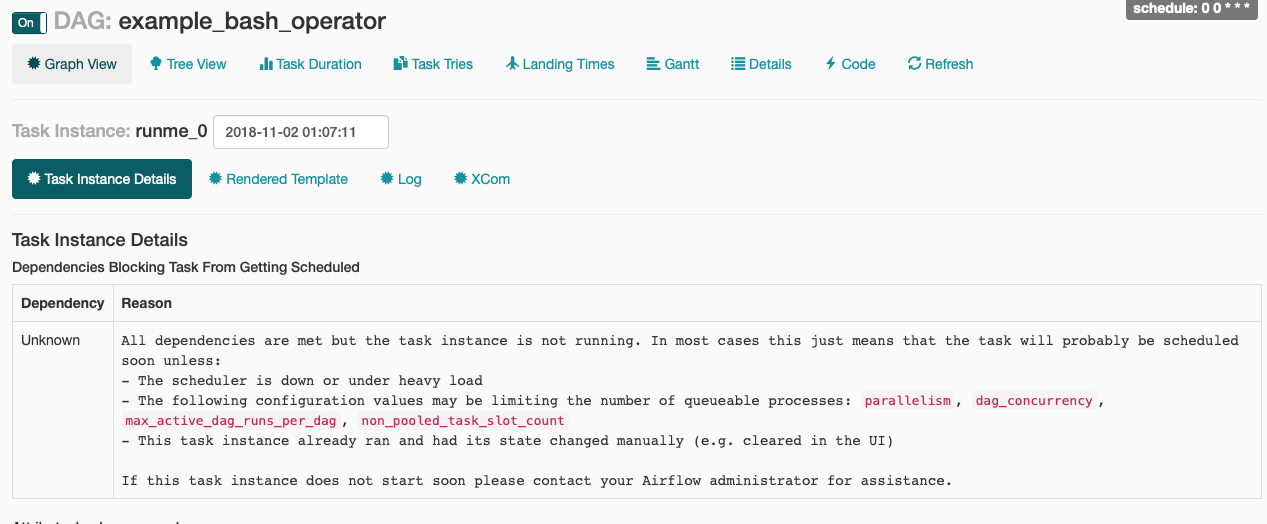Toggle the DAG On switch
Screen dimensions: 1267x524
click(x=29, y=22)
